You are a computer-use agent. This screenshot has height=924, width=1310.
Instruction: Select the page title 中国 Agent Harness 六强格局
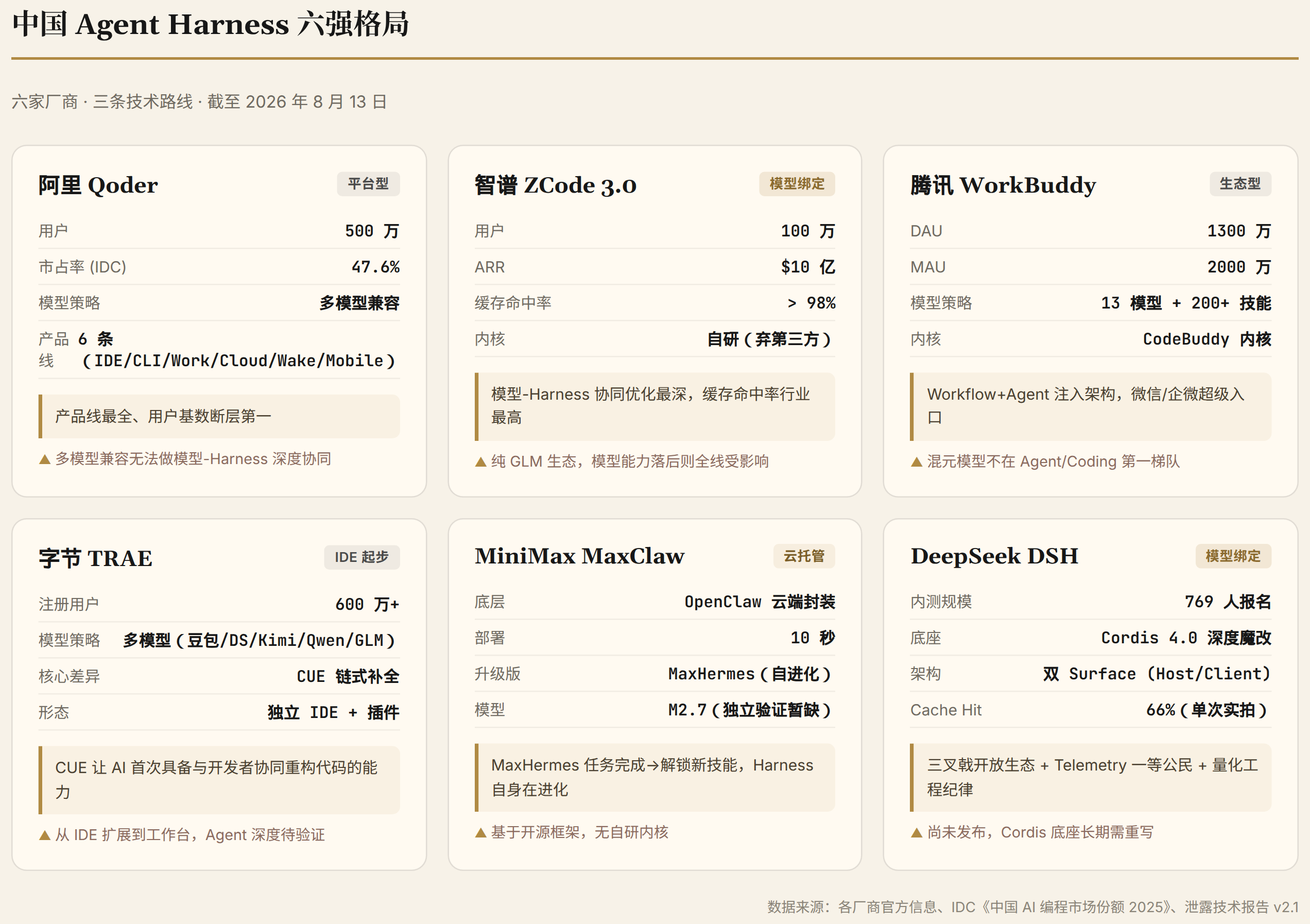pos(211,25)
